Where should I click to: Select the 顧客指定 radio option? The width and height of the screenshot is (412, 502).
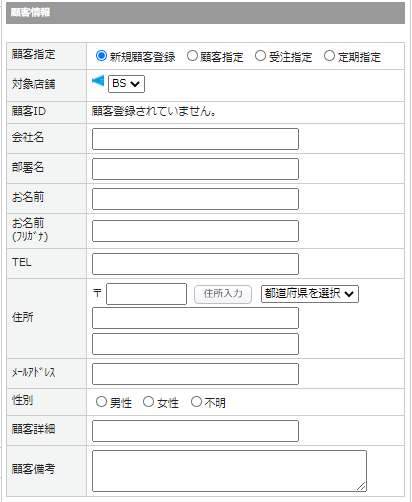tap(192, 56)
